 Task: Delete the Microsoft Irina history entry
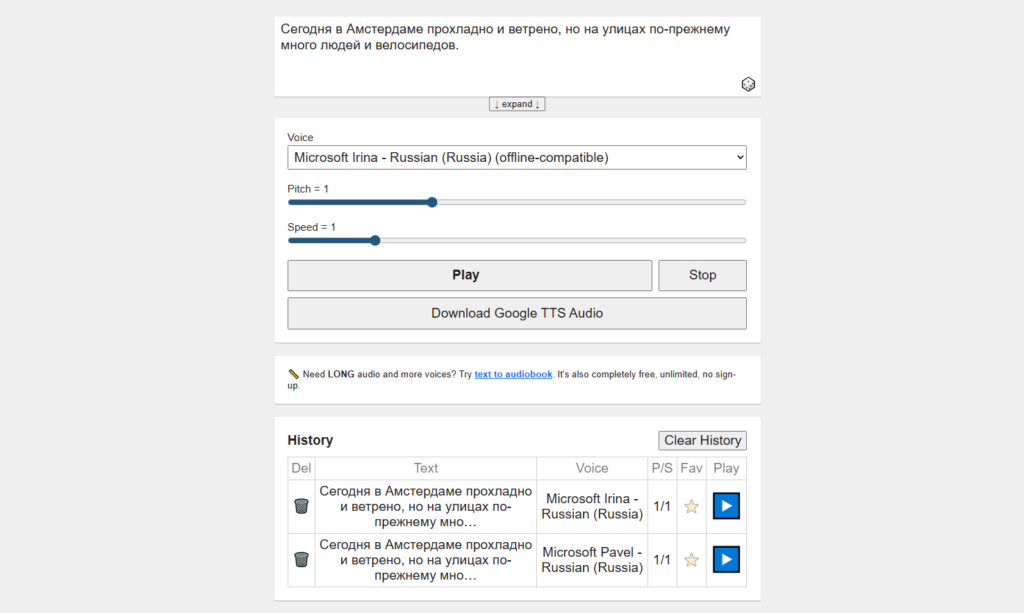click(301, 506)
